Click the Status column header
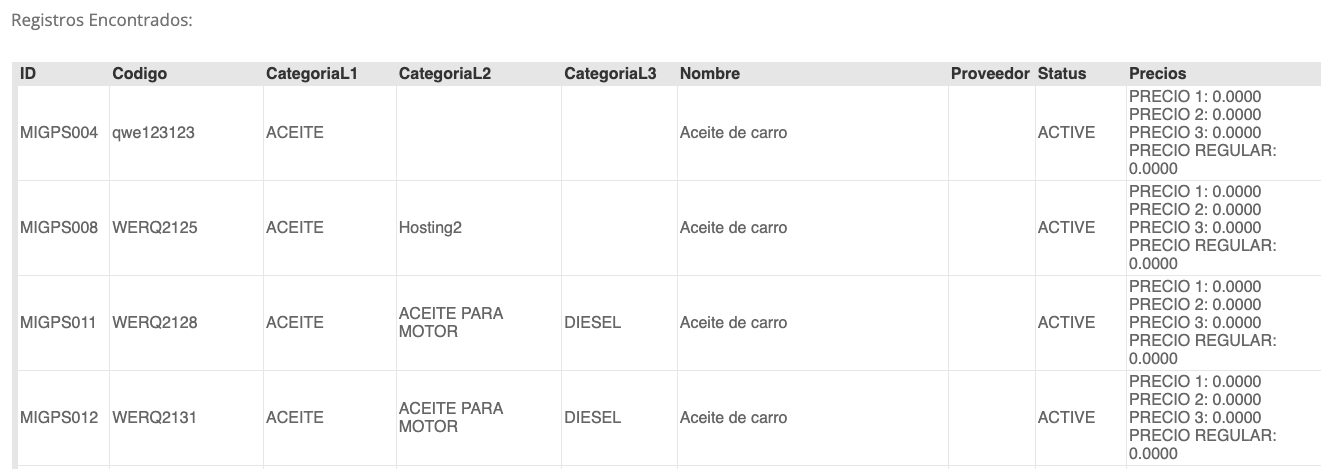 tap(1062, 74)
